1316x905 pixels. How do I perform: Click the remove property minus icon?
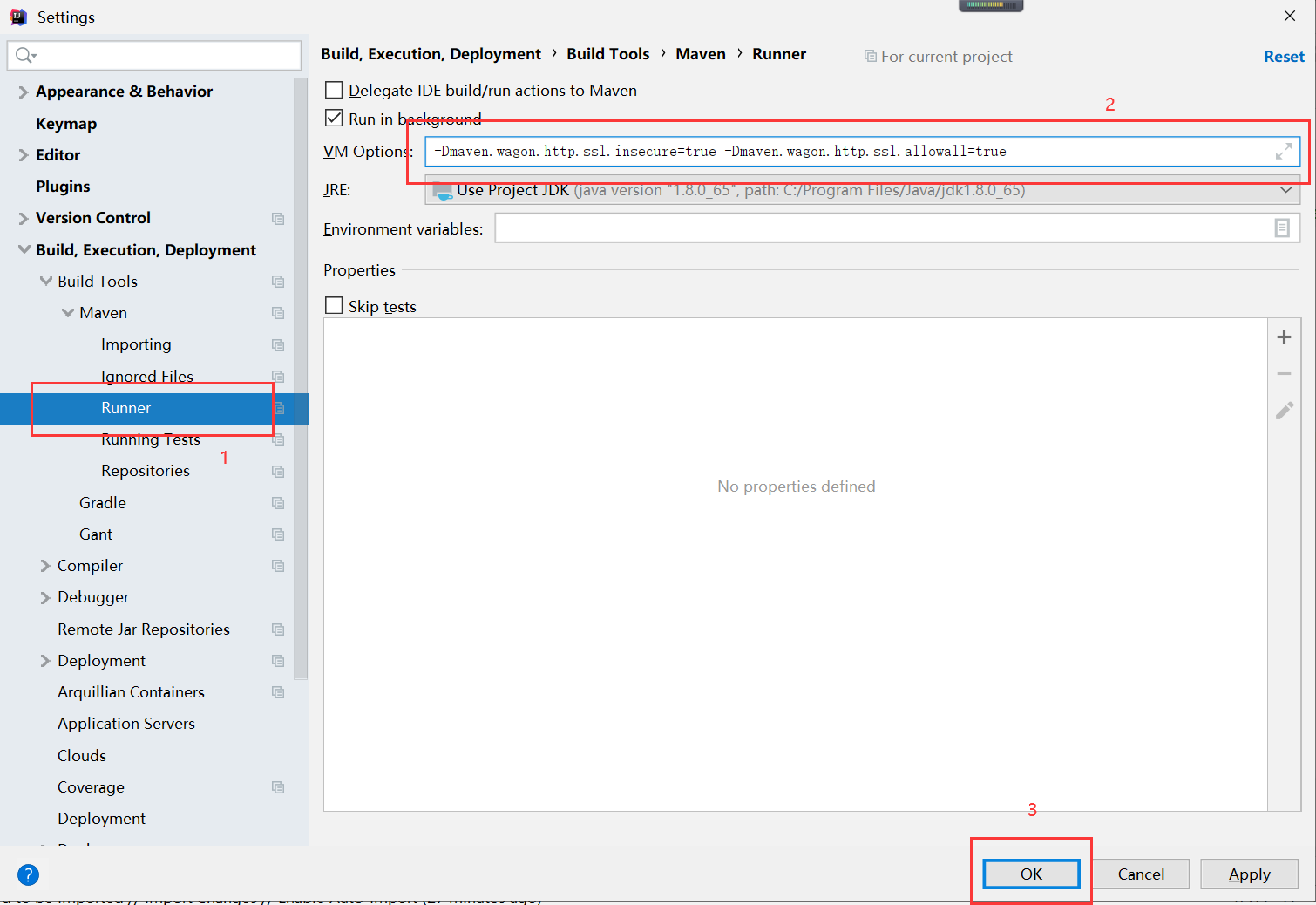click(1284, 373)
